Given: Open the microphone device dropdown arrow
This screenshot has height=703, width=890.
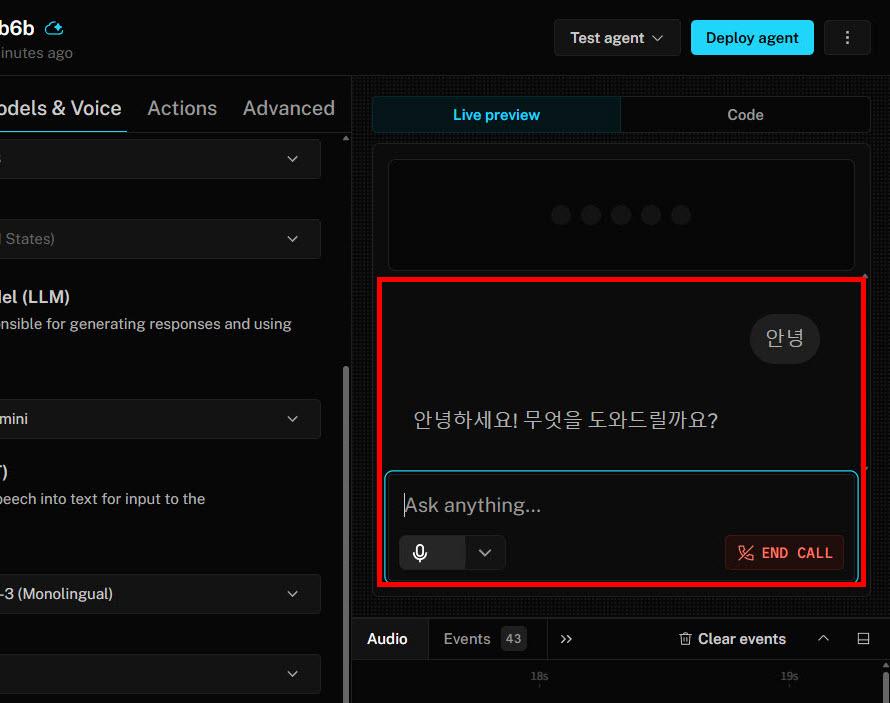Looking at the screenshot, I should (x=485, y=553).
